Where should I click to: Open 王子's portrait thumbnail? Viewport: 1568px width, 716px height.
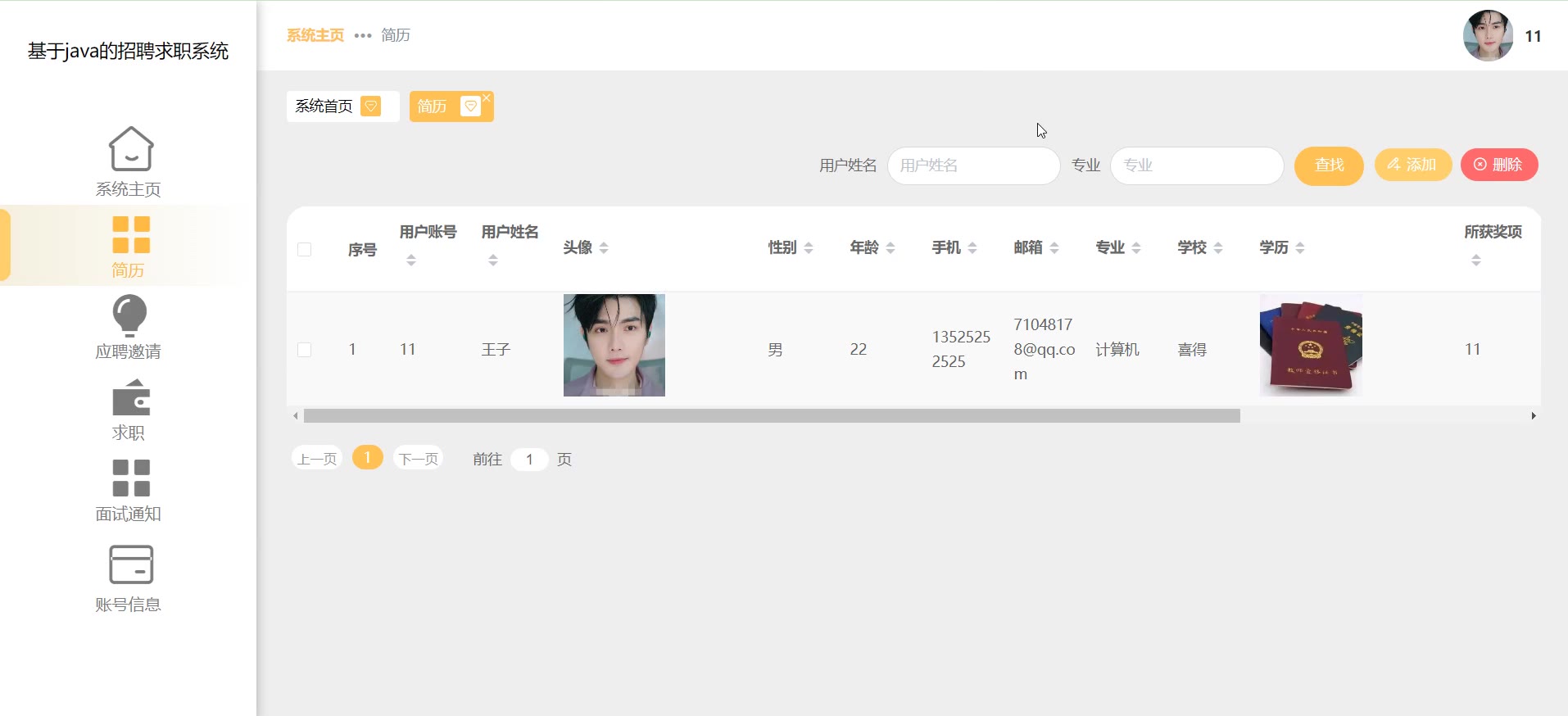614,345
